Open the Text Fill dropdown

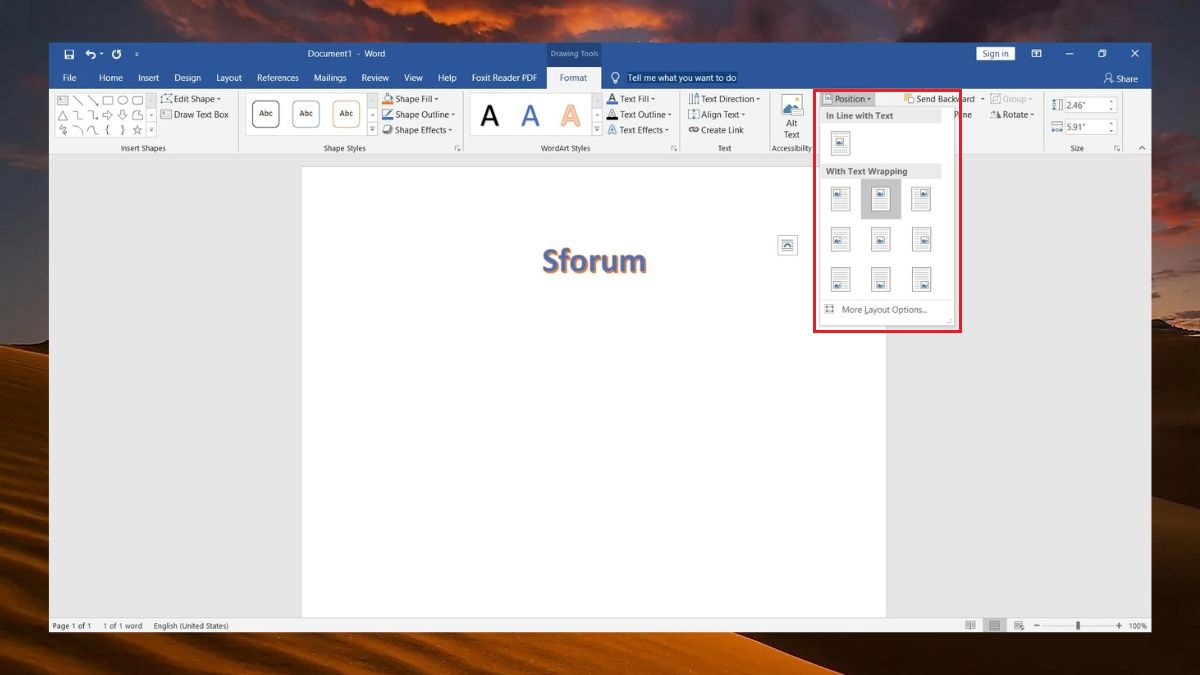pyautogui.click(x=631, y=99)
